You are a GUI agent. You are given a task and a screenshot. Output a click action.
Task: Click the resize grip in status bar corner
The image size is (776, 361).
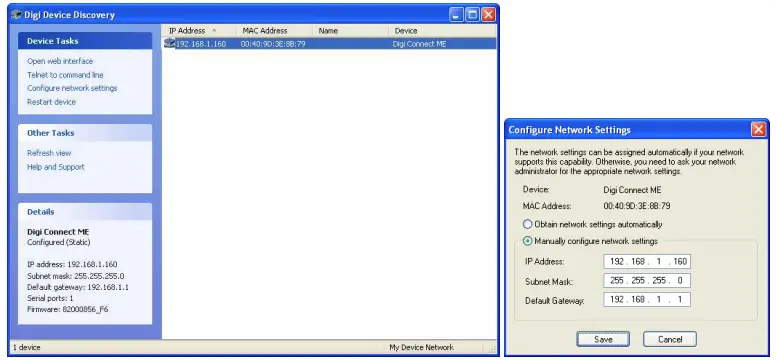(492, 349)
